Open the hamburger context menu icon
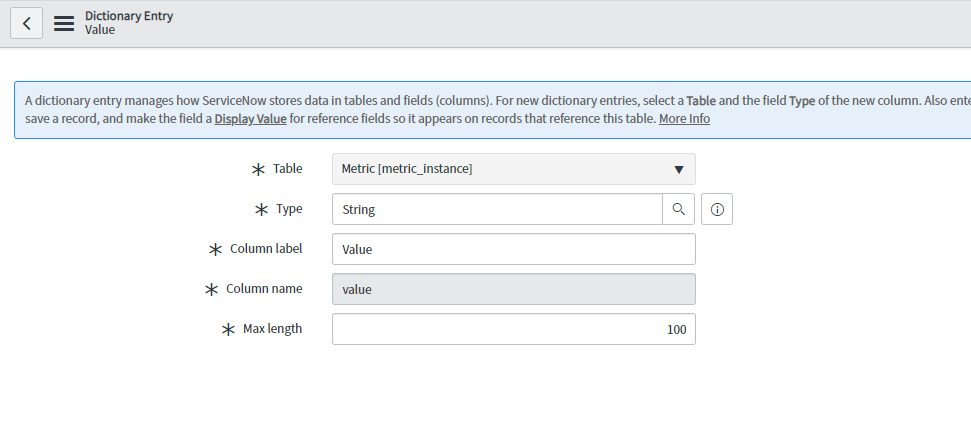 [64, 23]
